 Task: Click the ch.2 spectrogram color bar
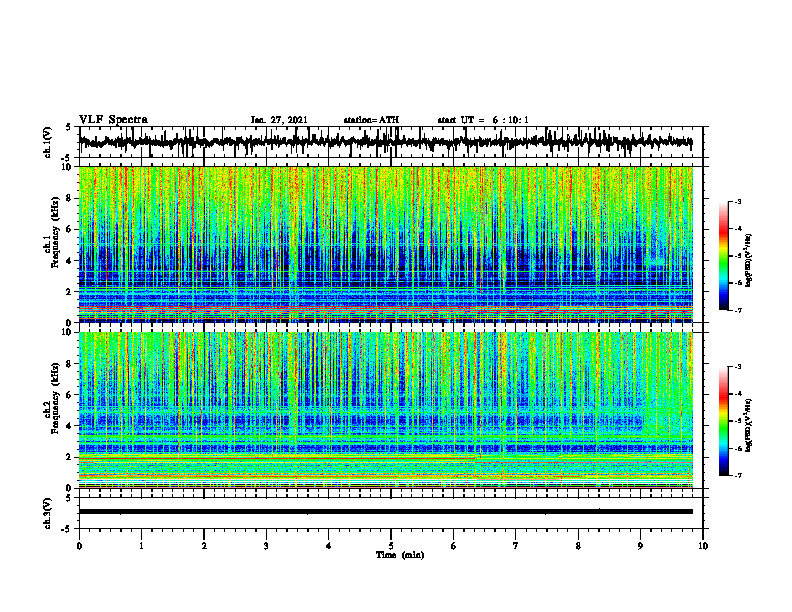point(724,421)
